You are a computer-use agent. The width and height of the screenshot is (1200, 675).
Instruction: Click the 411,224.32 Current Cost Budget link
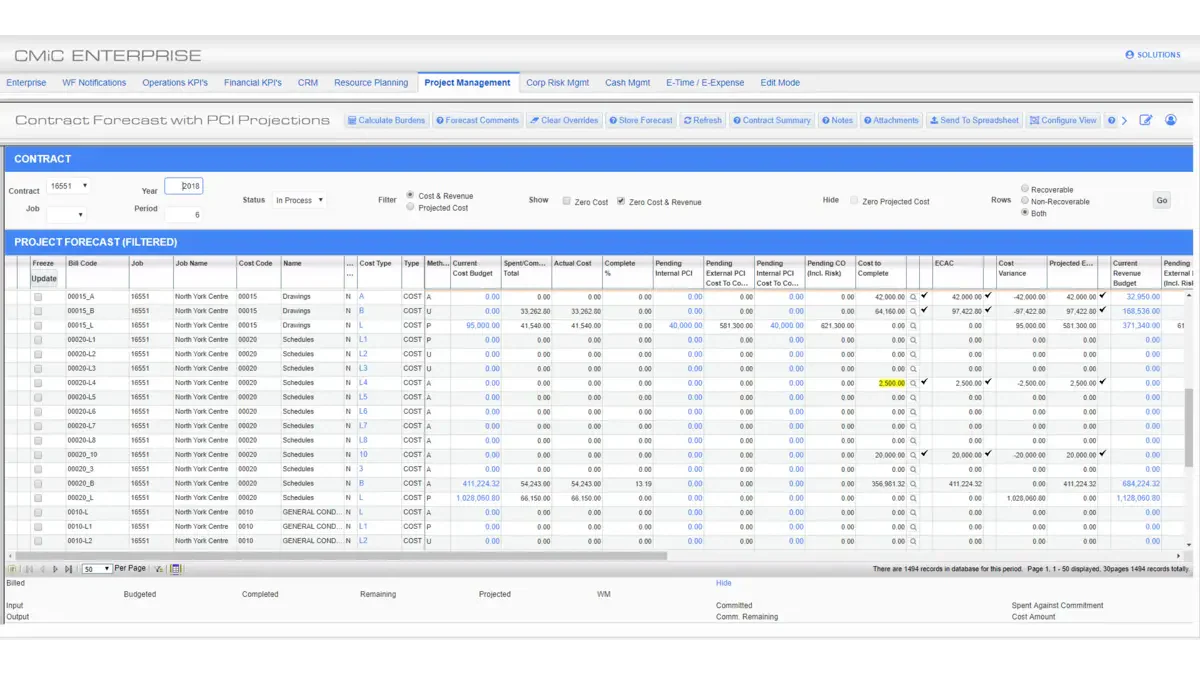481,484
